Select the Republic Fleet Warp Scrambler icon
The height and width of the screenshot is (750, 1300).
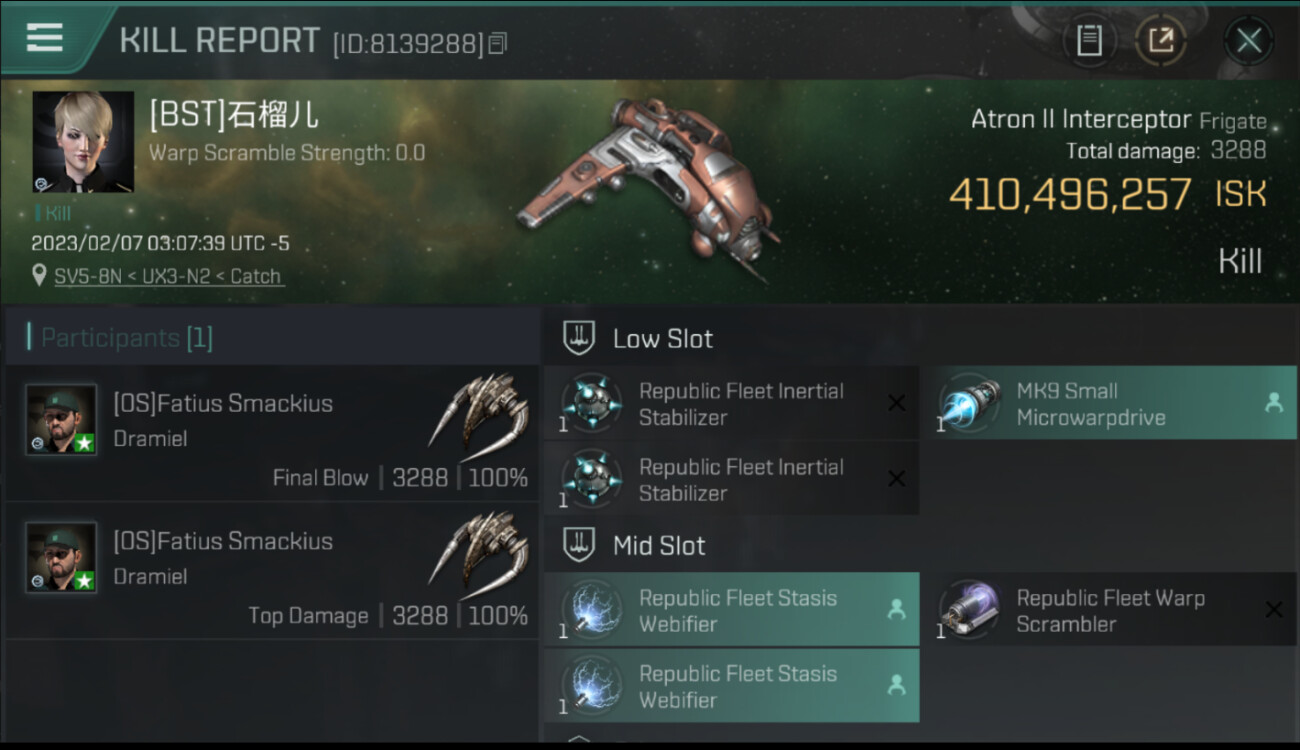click(x=969, y=611)
